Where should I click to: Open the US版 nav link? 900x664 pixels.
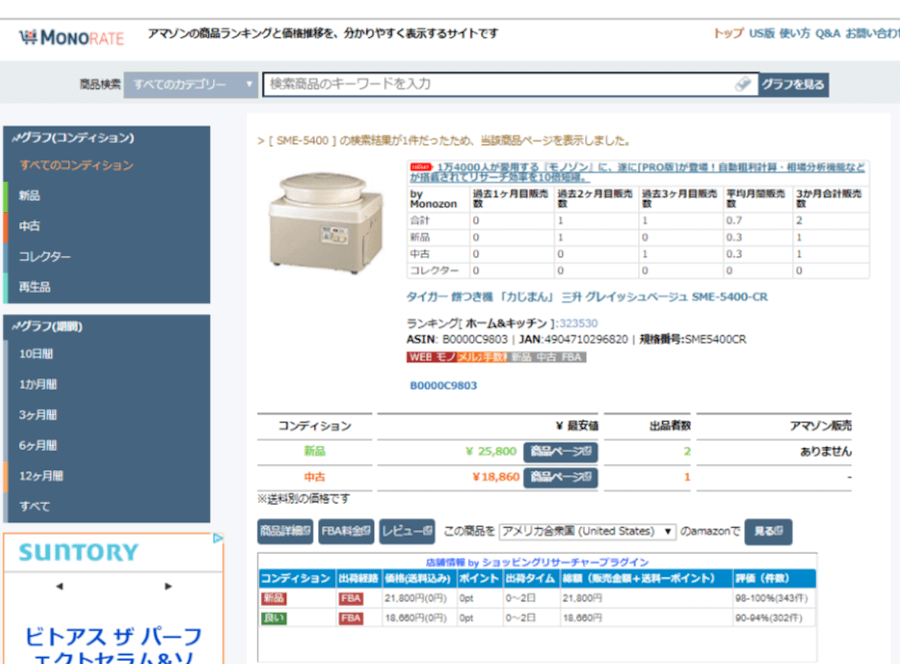point(761,33)
